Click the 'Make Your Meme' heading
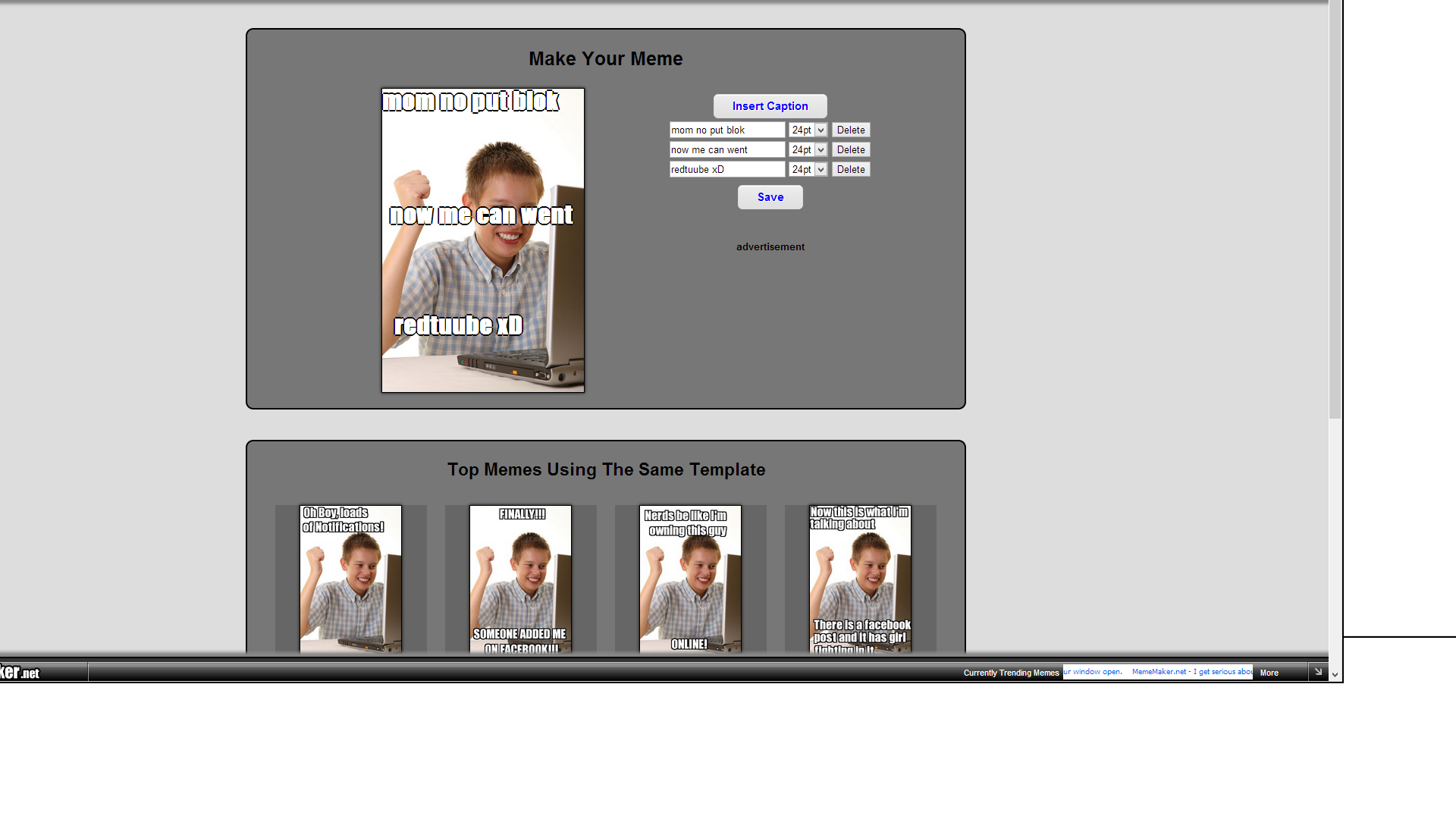 pos(605,58)
